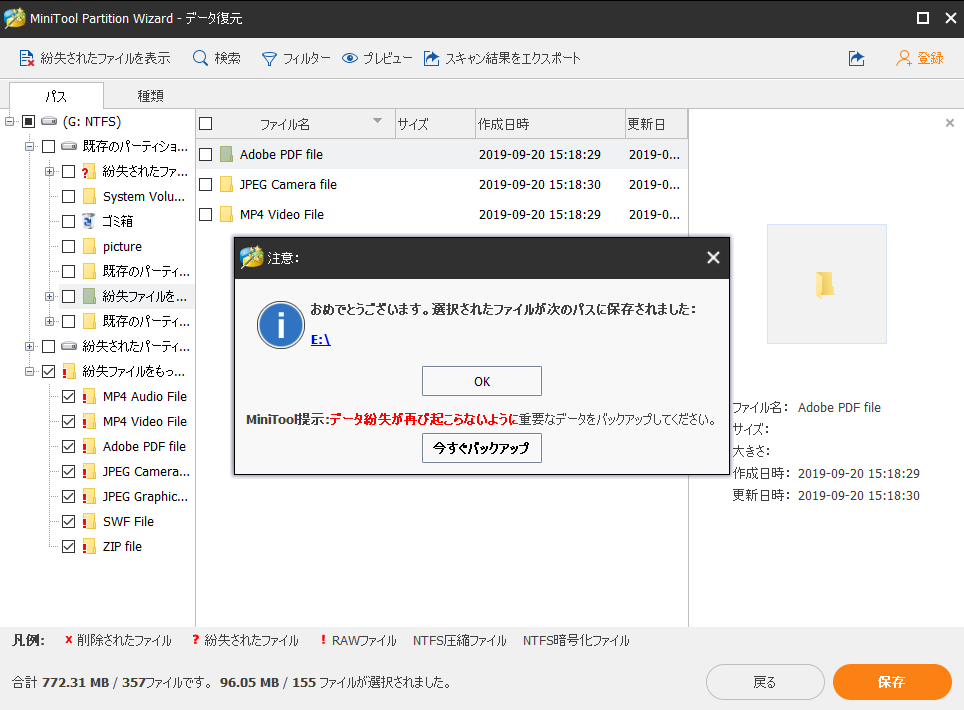
Task: Click the lost partition (紛失されたパーティ...) drive icon
Action: 69,346
